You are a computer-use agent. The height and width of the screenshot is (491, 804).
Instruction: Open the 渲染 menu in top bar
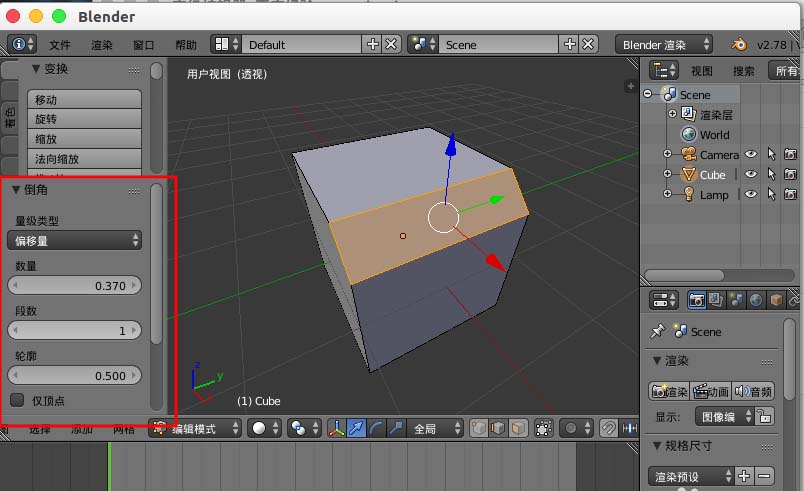102,45
